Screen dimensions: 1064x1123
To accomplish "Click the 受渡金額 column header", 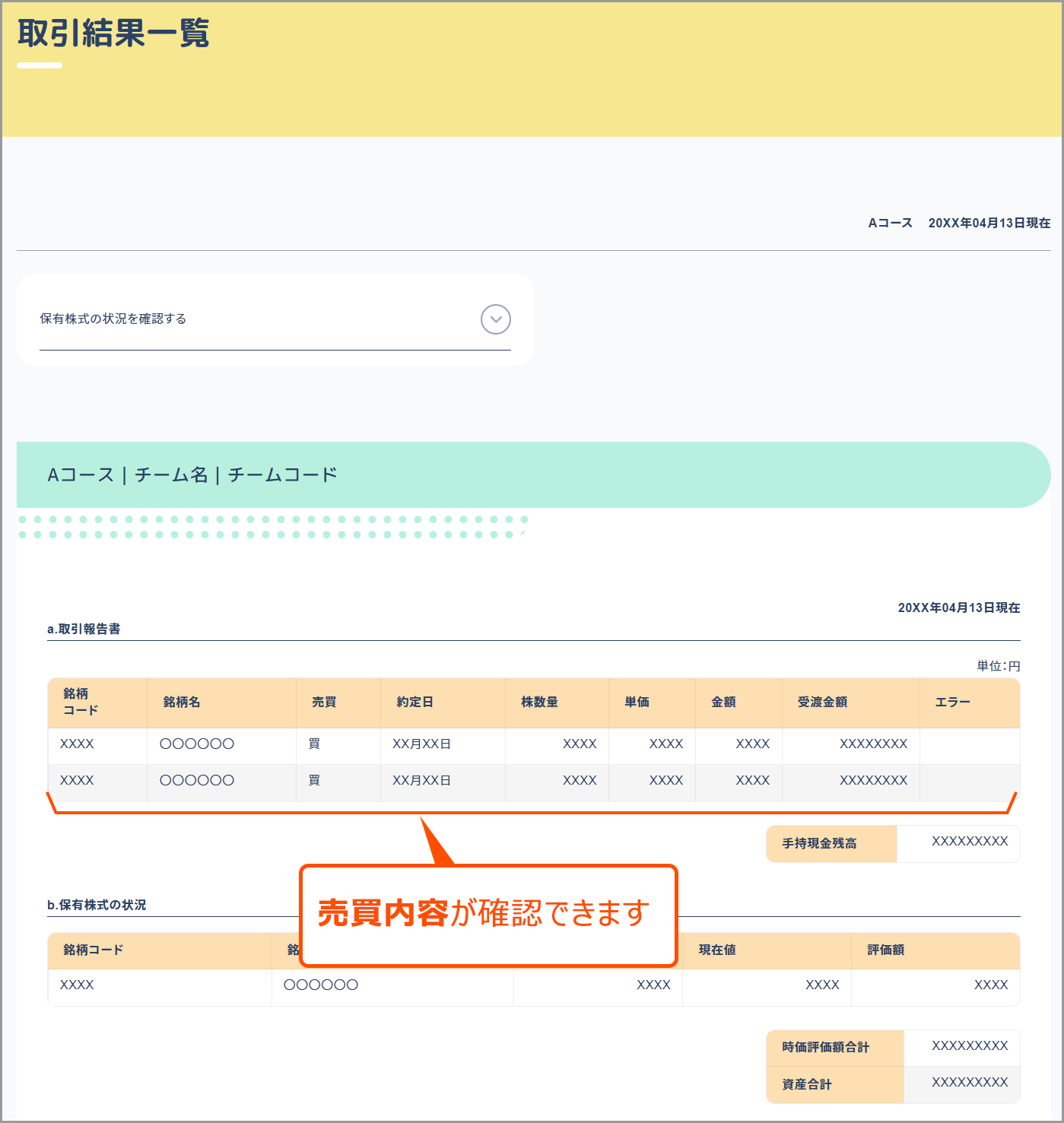I will click(823, 702).
